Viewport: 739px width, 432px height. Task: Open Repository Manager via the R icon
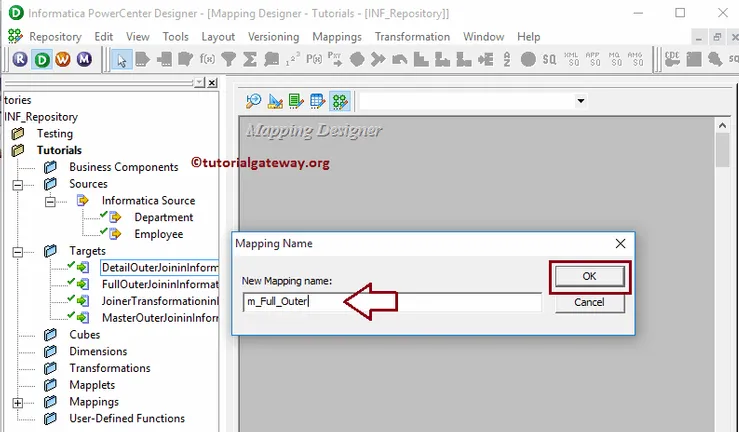click(20, 59)
